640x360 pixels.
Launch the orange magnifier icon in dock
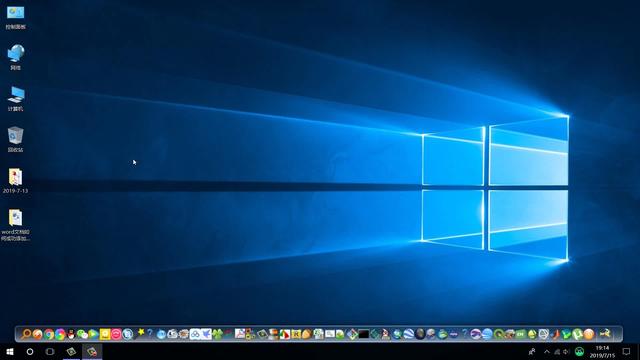point(26,334)
